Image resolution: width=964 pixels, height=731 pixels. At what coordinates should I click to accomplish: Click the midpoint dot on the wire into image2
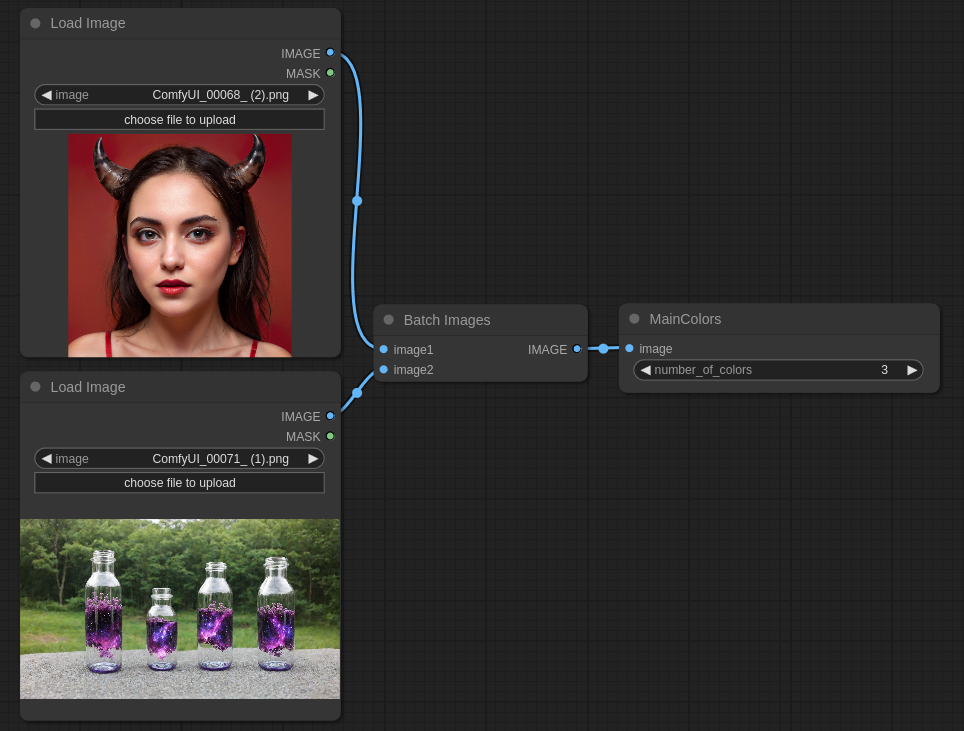point(357,392)
